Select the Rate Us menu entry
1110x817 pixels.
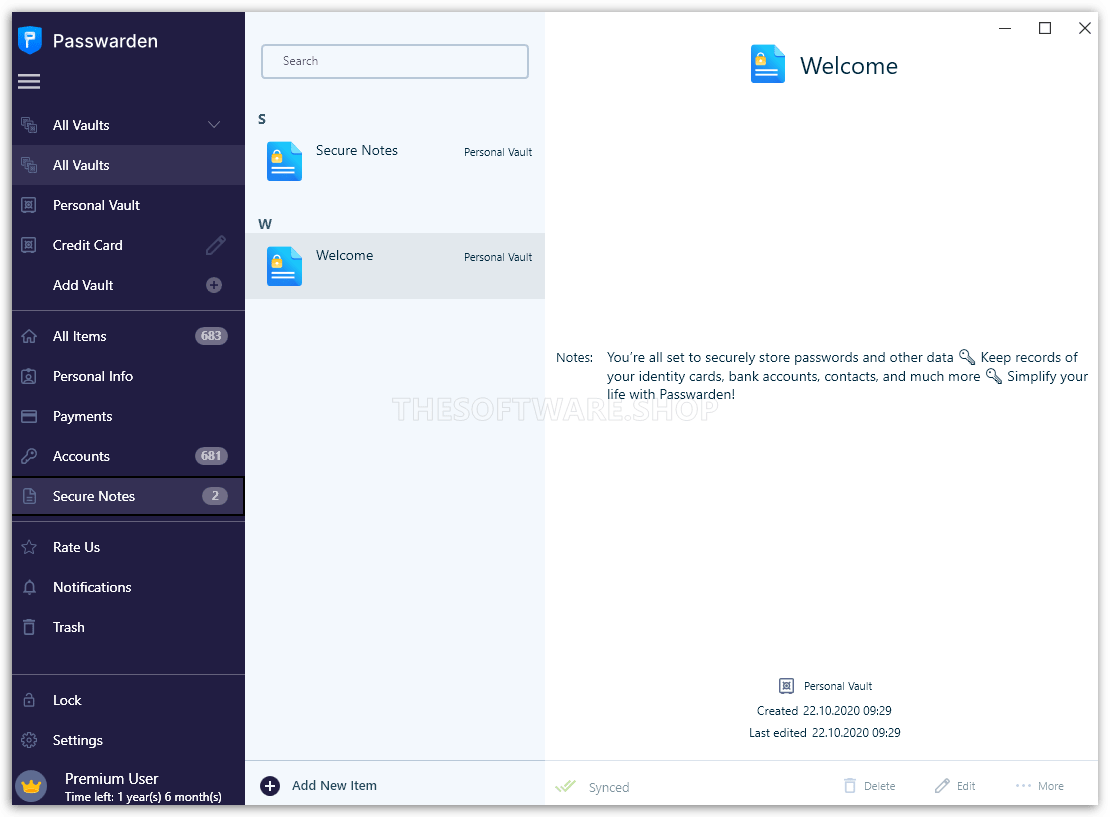(76, 547)
